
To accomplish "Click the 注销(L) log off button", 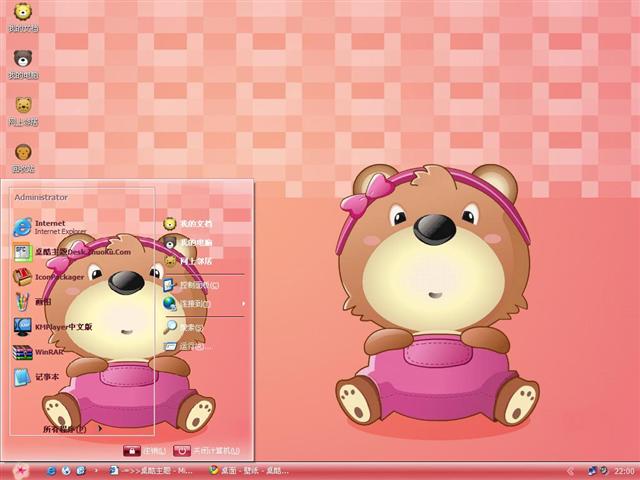I will coord(145,451).
